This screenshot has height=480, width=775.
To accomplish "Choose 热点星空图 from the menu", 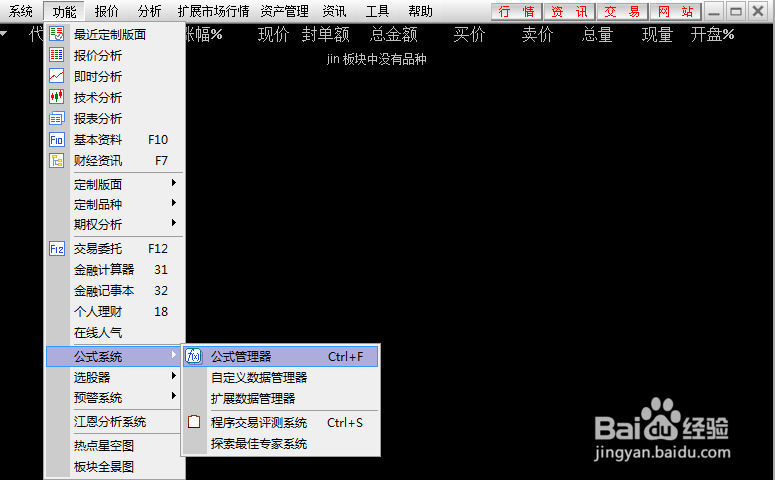I will pyautogui.click(x=115, y=445).
